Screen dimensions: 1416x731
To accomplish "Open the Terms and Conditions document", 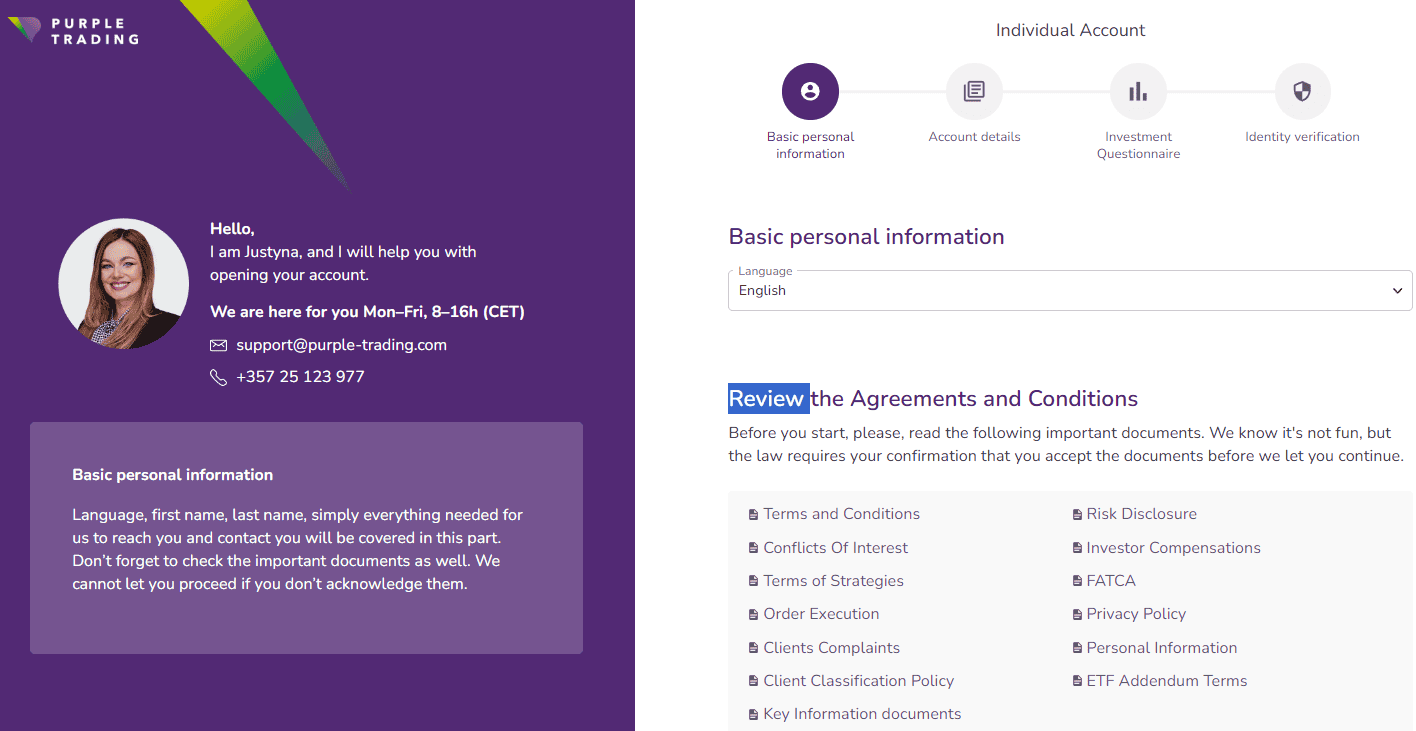I will click(x=841, y=513).
